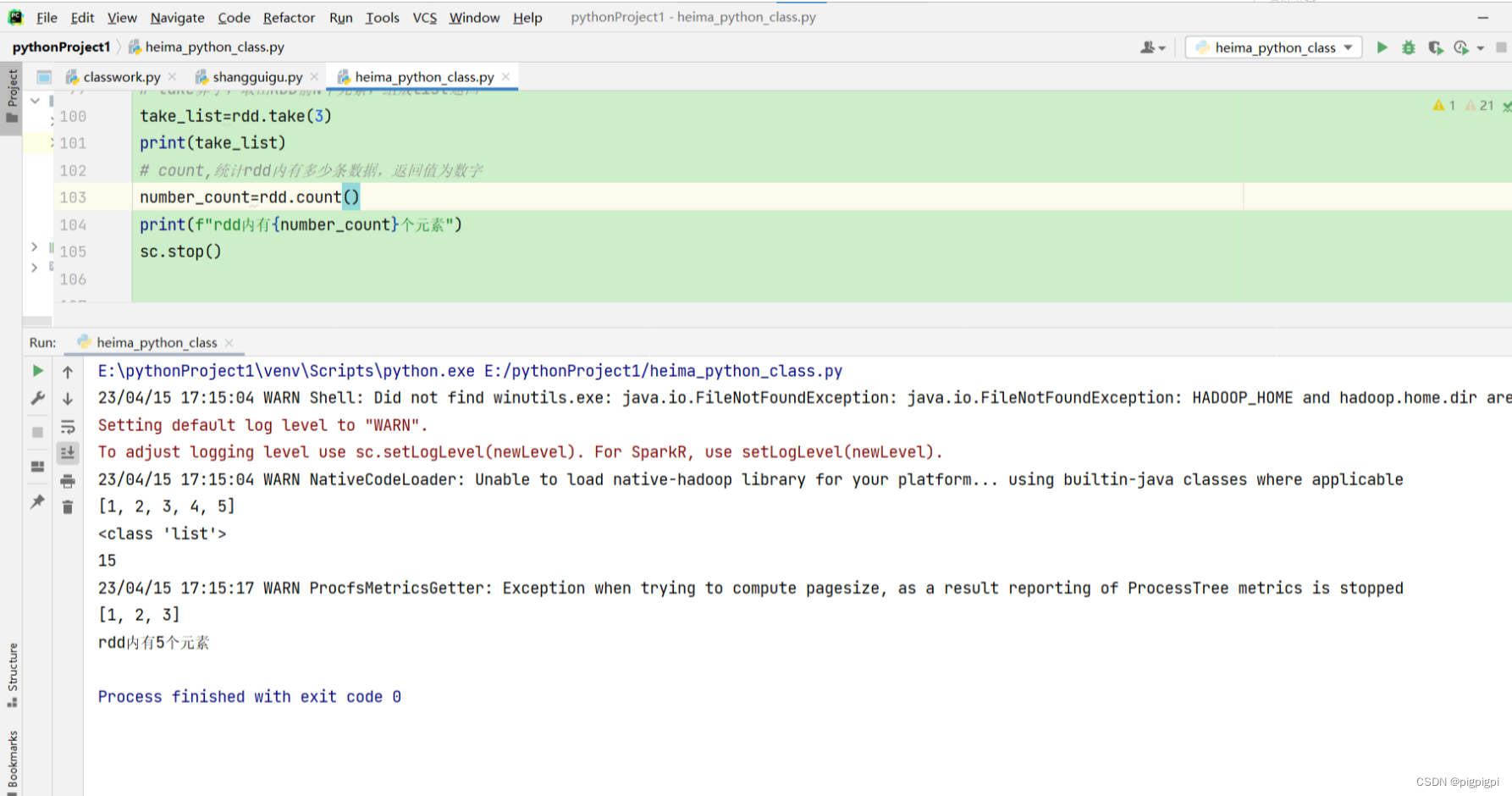Click the yellow warning count indicator
Viewport: 1512px width, 796px height.
click(x=1443, y=105)
